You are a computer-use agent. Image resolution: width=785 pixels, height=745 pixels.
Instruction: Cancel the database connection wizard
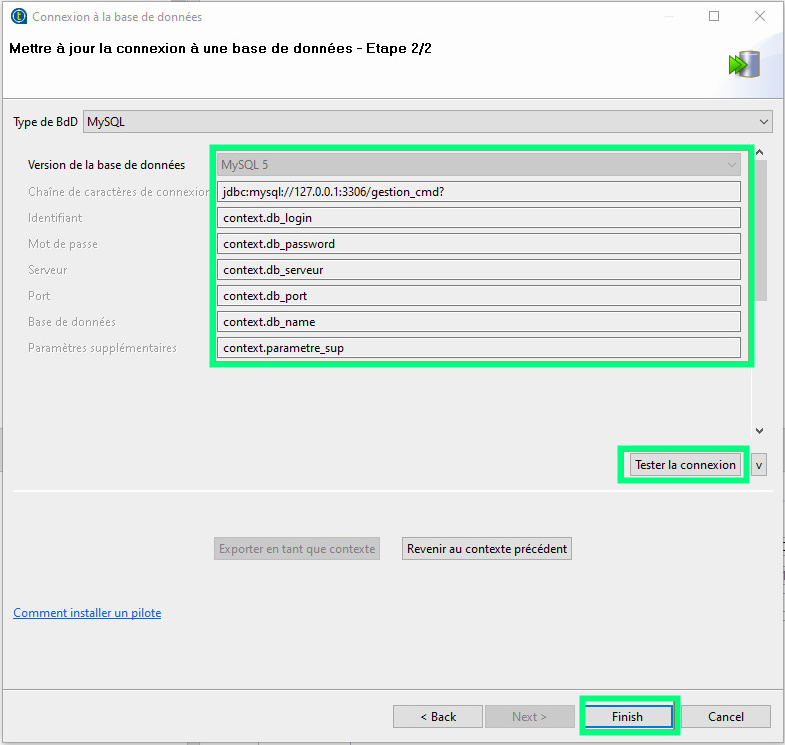tap(726, 716)
